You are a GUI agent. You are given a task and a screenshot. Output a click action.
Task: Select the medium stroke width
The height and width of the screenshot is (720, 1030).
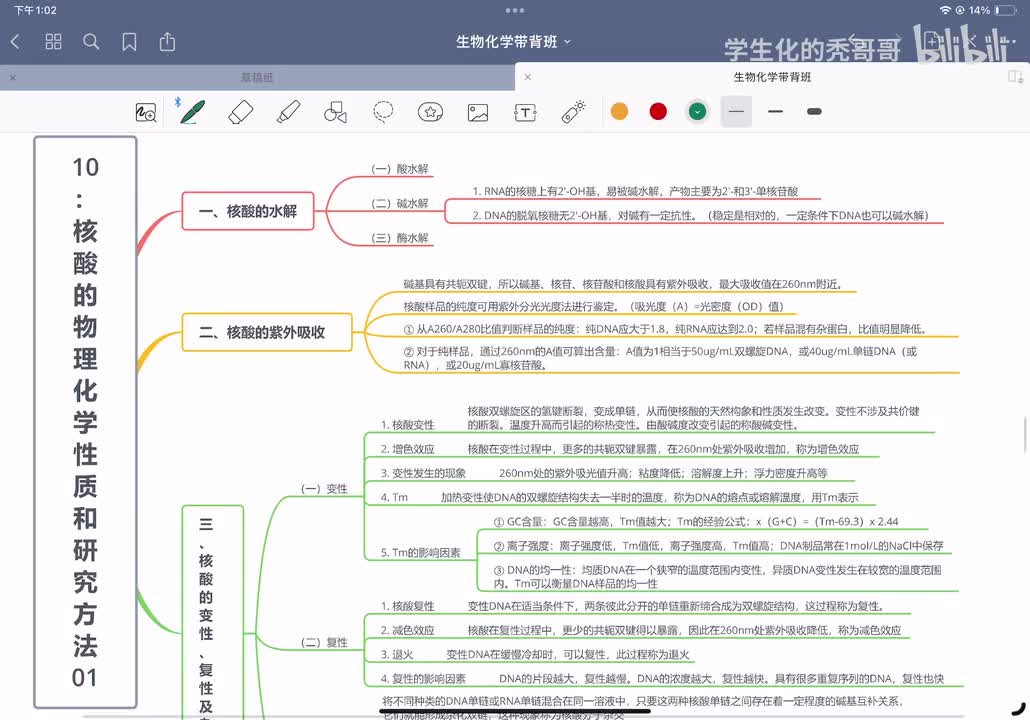[775, 112]
